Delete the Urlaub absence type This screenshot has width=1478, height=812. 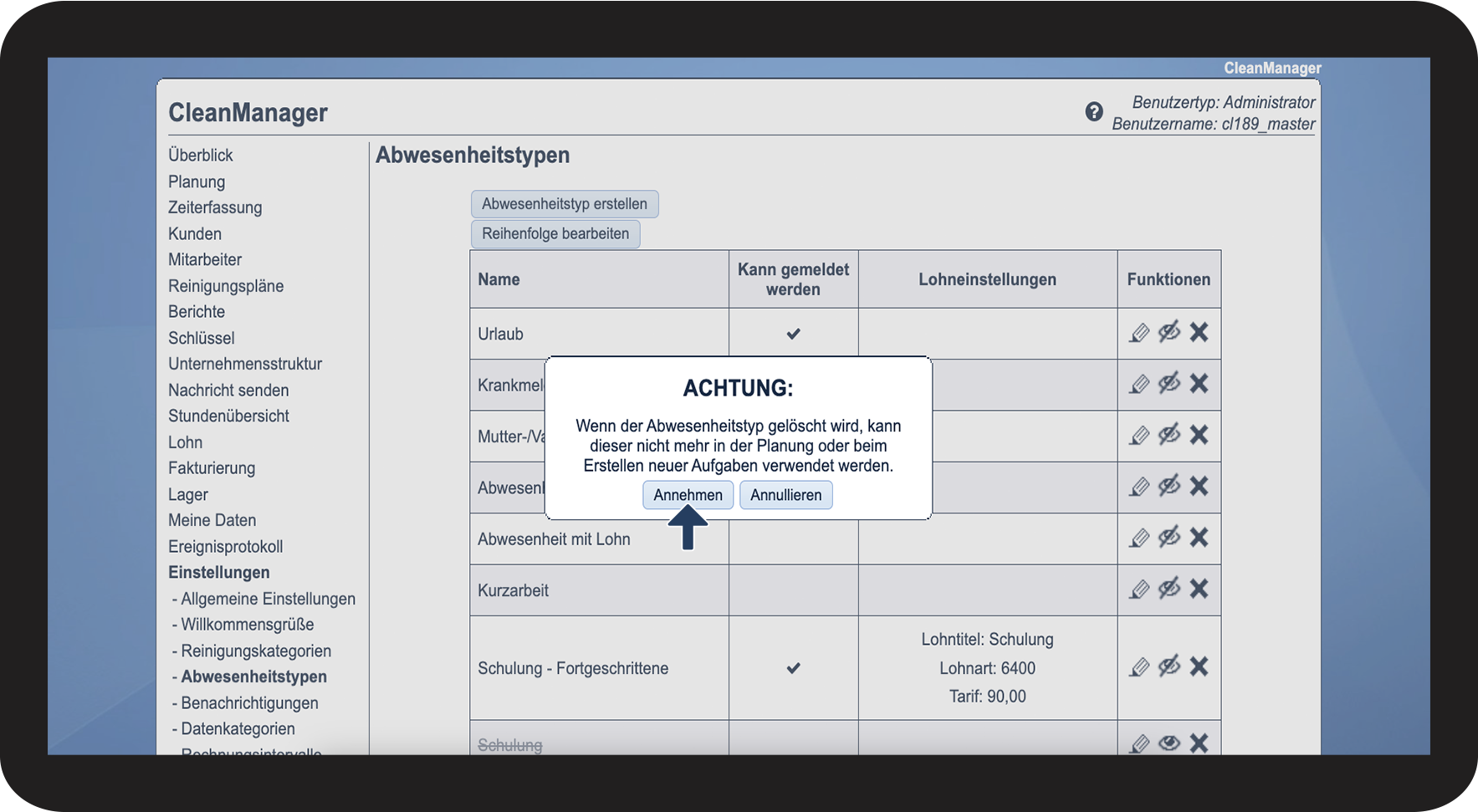pyautogui.click(x=1199, y=332)
